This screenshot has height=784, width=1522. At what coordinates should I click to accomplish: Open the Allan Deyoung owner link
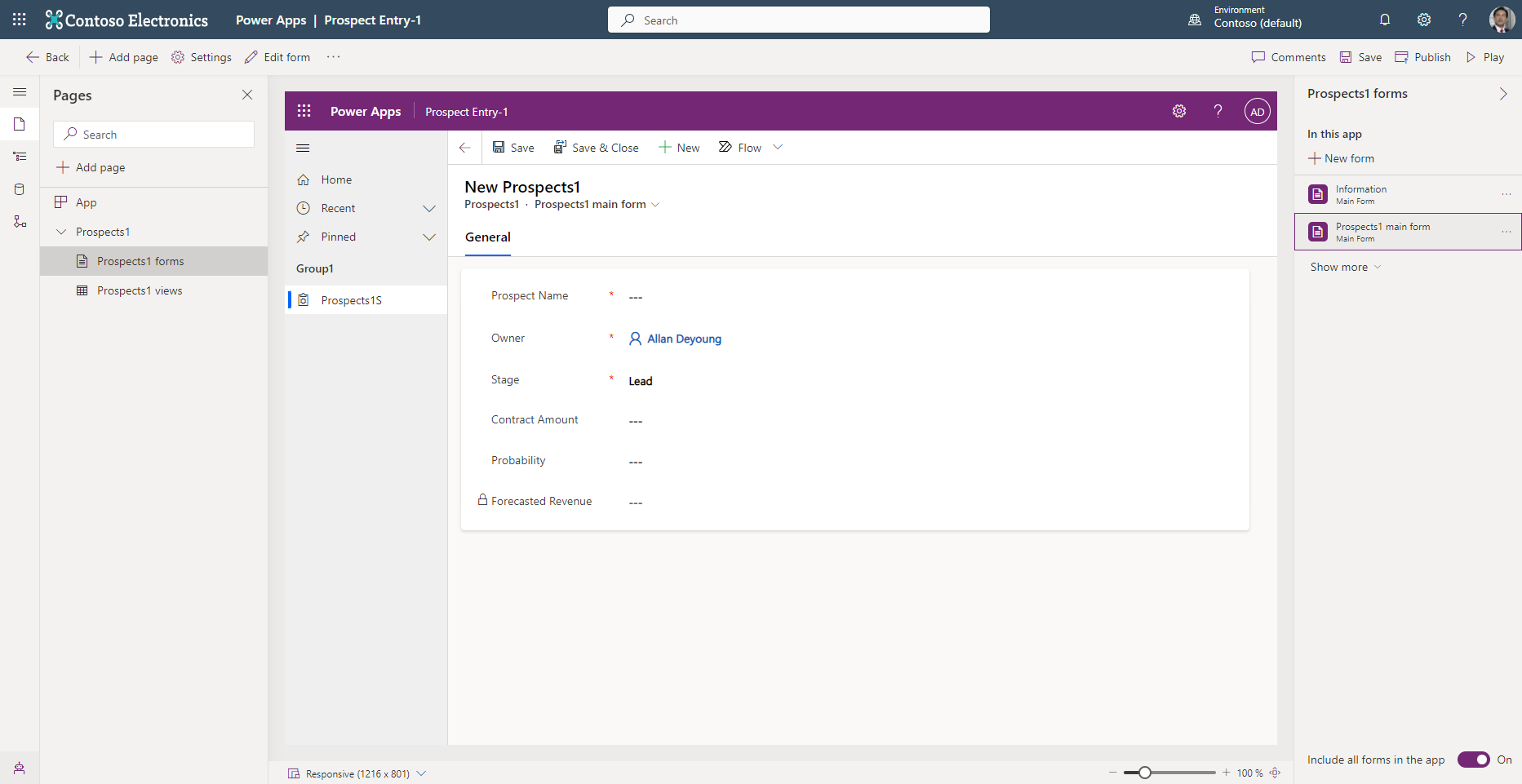pyautogui.click(x=684, y=339)
